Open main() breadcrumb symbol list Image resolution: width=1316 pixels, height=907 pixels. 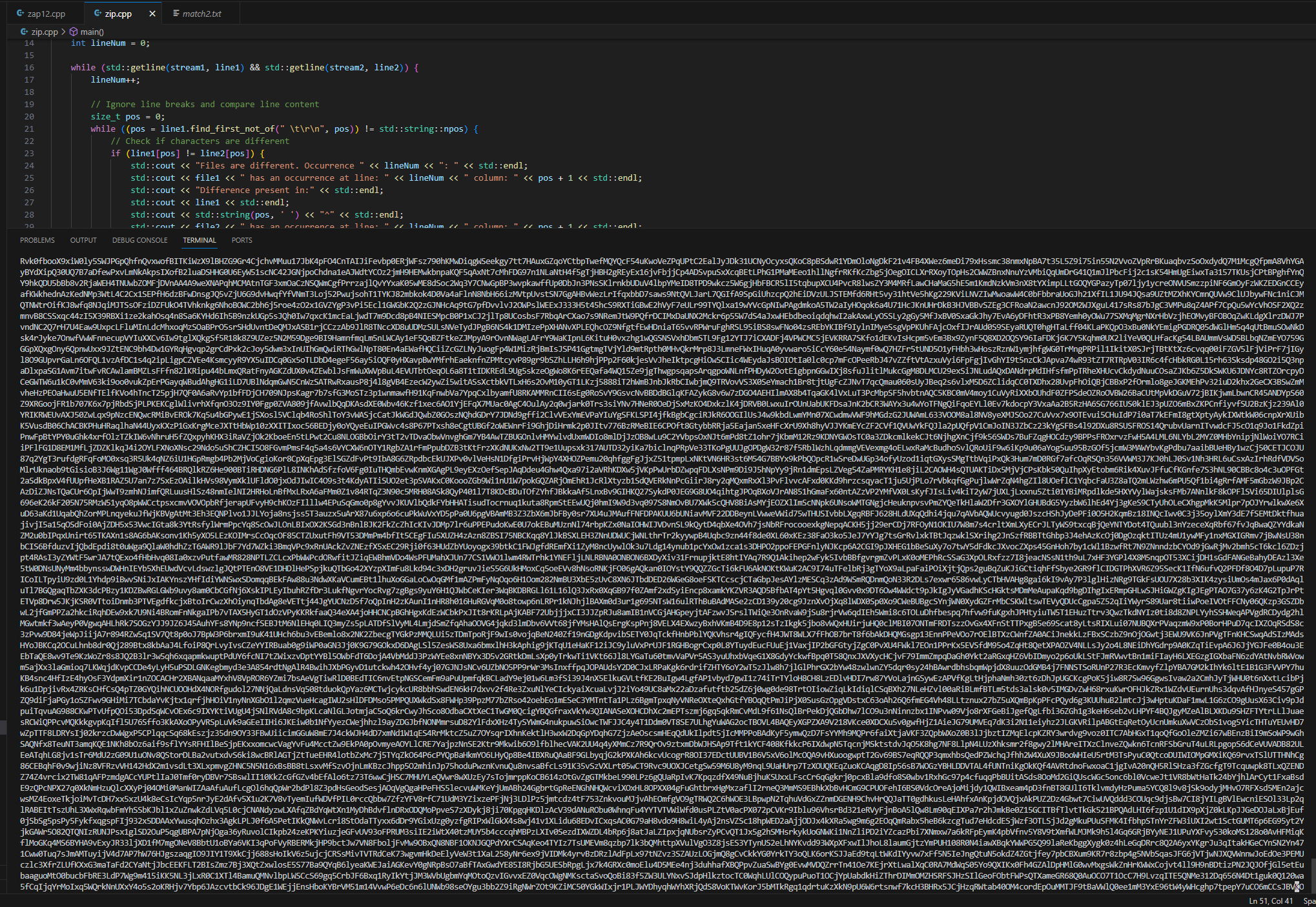pos(92,30)
